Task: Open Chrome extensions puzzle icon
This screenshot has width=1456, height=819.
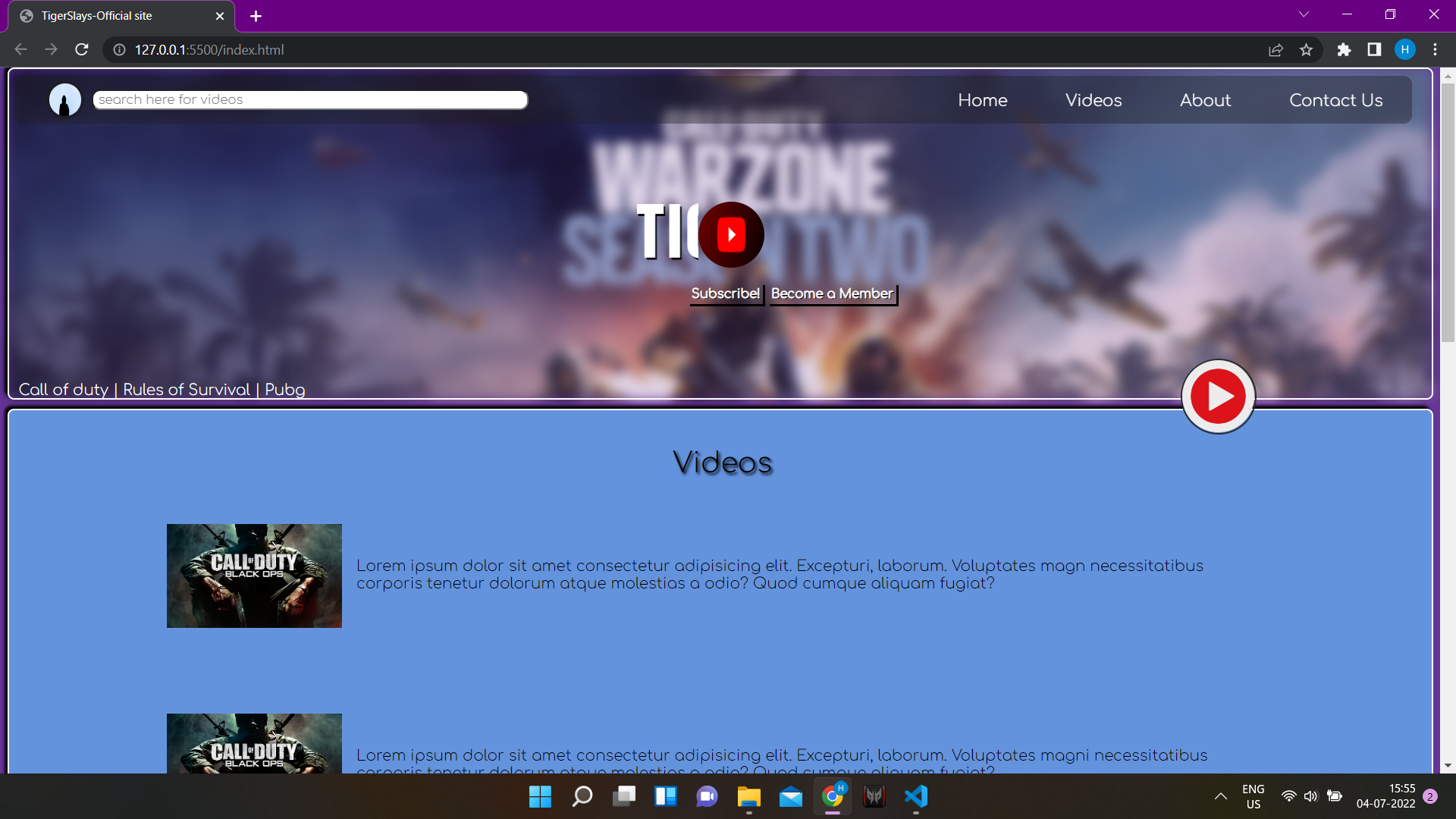Action: tap(1344, 49)
